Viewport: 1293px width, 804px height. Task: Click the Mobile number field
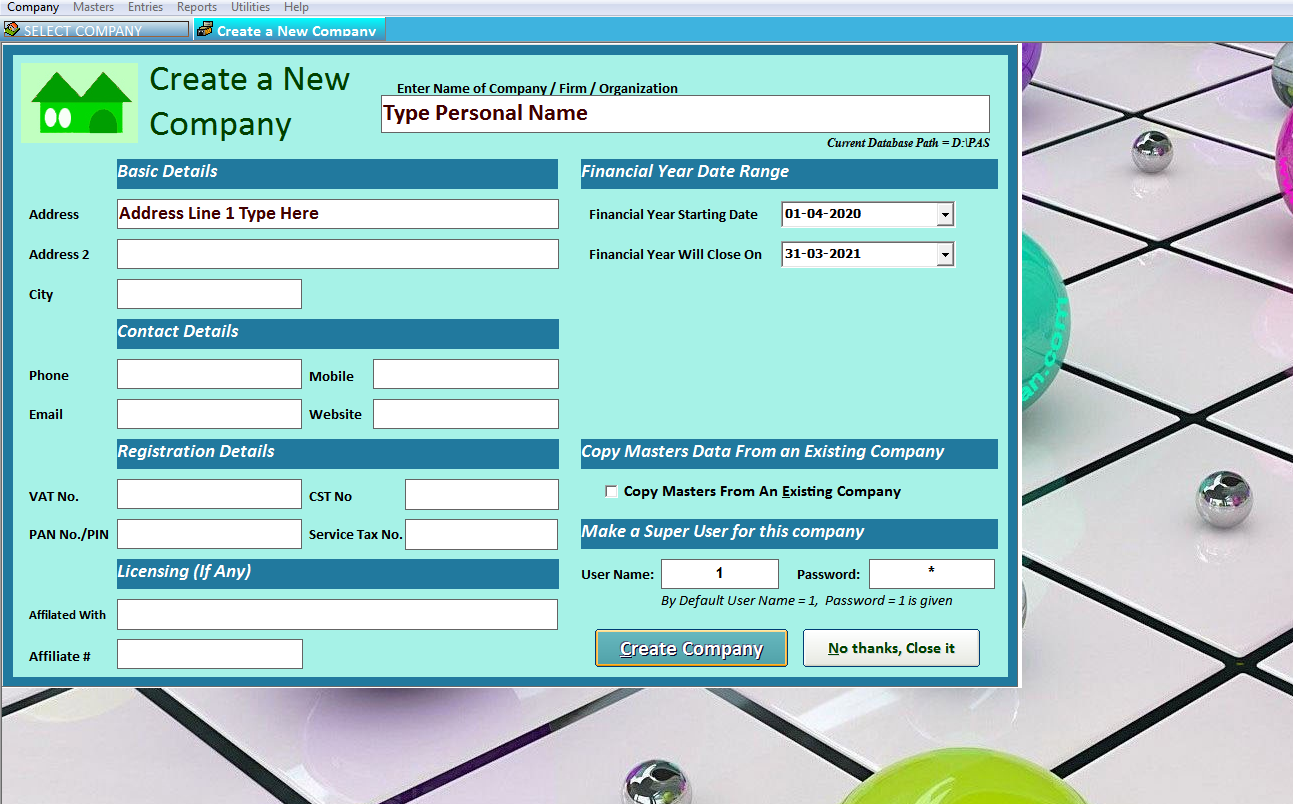tap(465, 374)
